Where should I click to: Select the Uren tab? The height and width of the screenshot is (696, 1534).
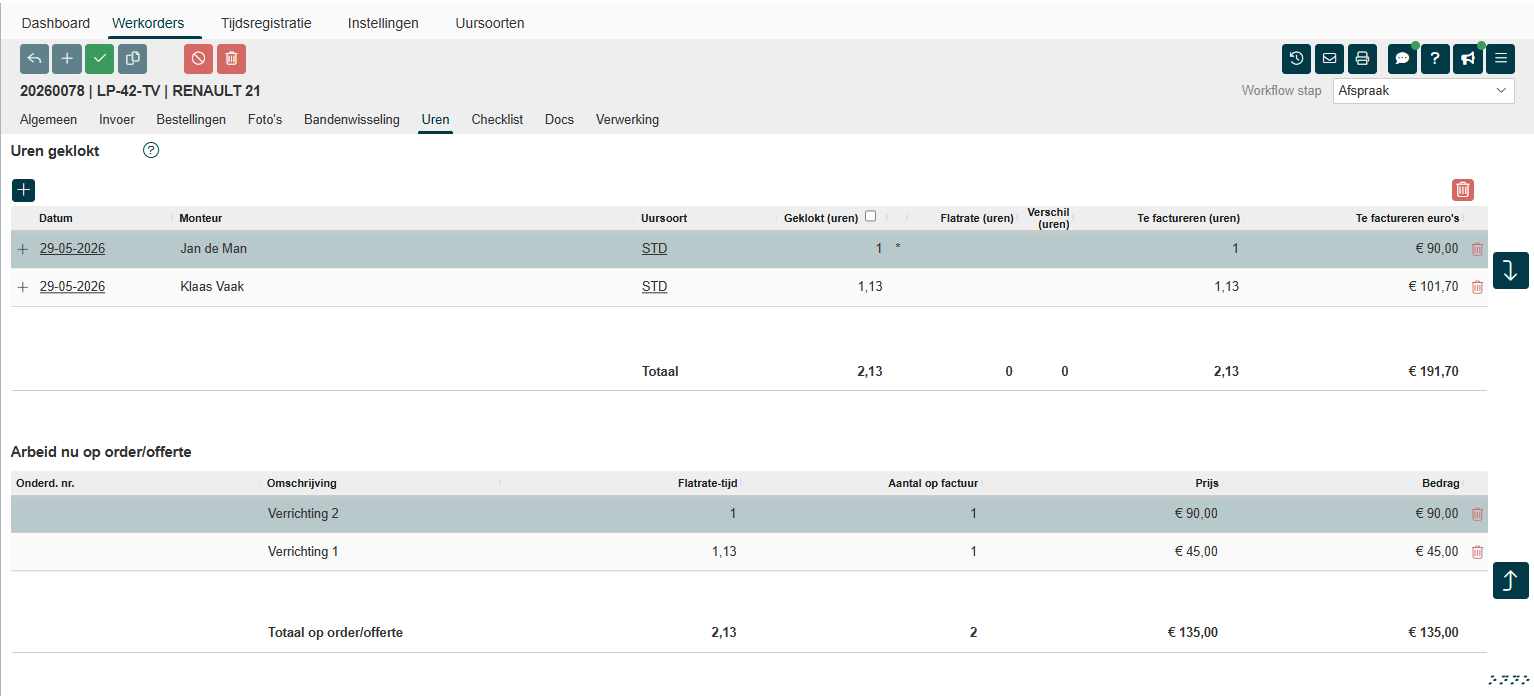(435, 120)
